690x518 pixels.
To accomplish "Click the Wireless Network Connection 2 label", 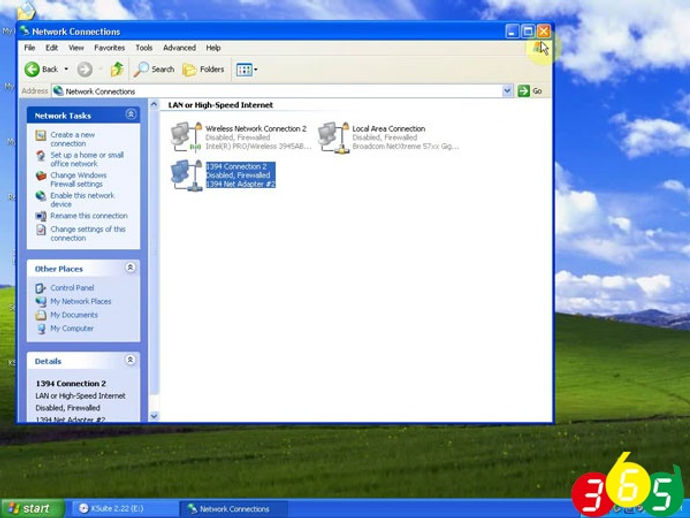I will (x=256, y=129).
